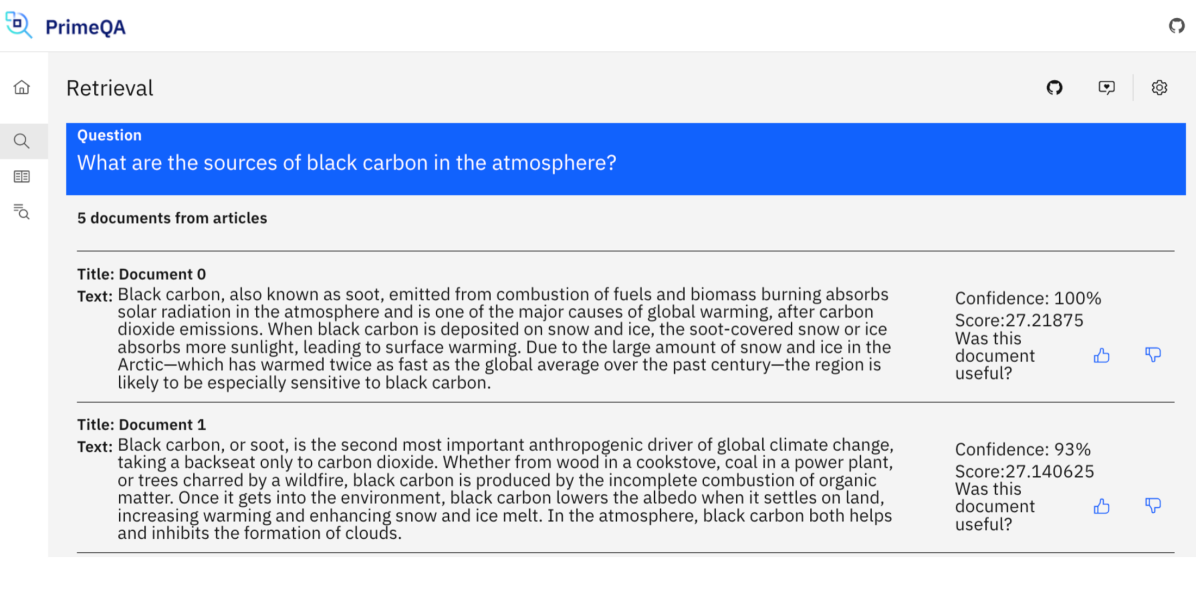Open the bottom list-search icon in sidebar

click(22, 211)
